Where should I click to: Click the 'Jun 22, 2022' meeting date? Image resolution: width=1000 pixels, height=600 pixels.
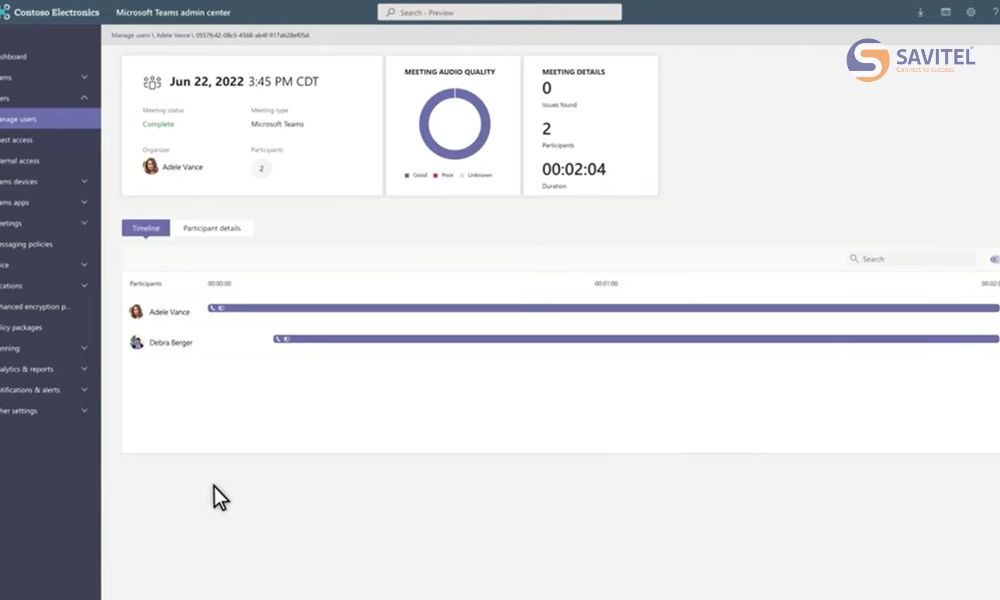pyautogui.click(x=207, y=82)
